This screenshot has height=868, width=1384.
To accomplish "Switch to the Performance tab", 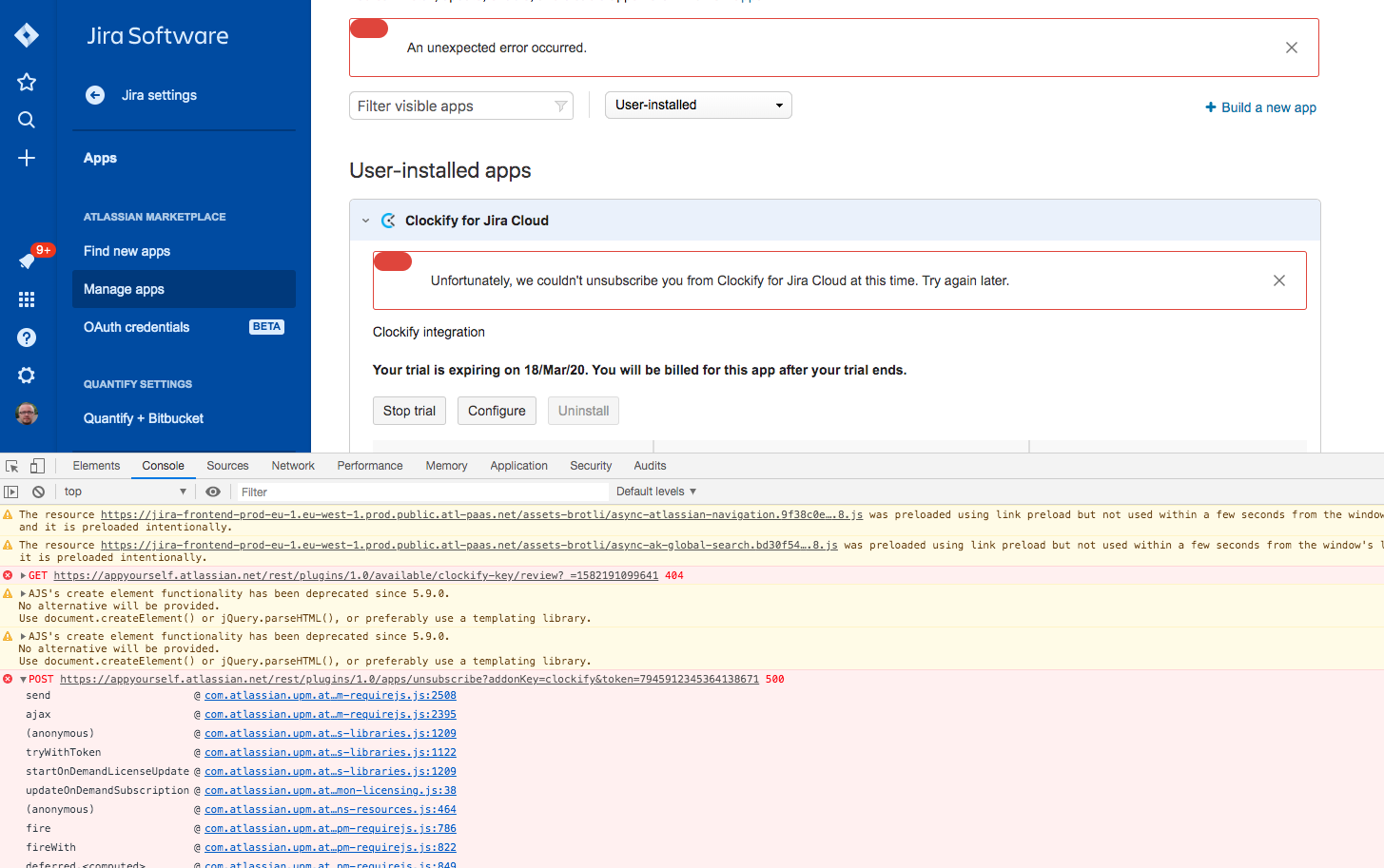I will click(370, 466).
